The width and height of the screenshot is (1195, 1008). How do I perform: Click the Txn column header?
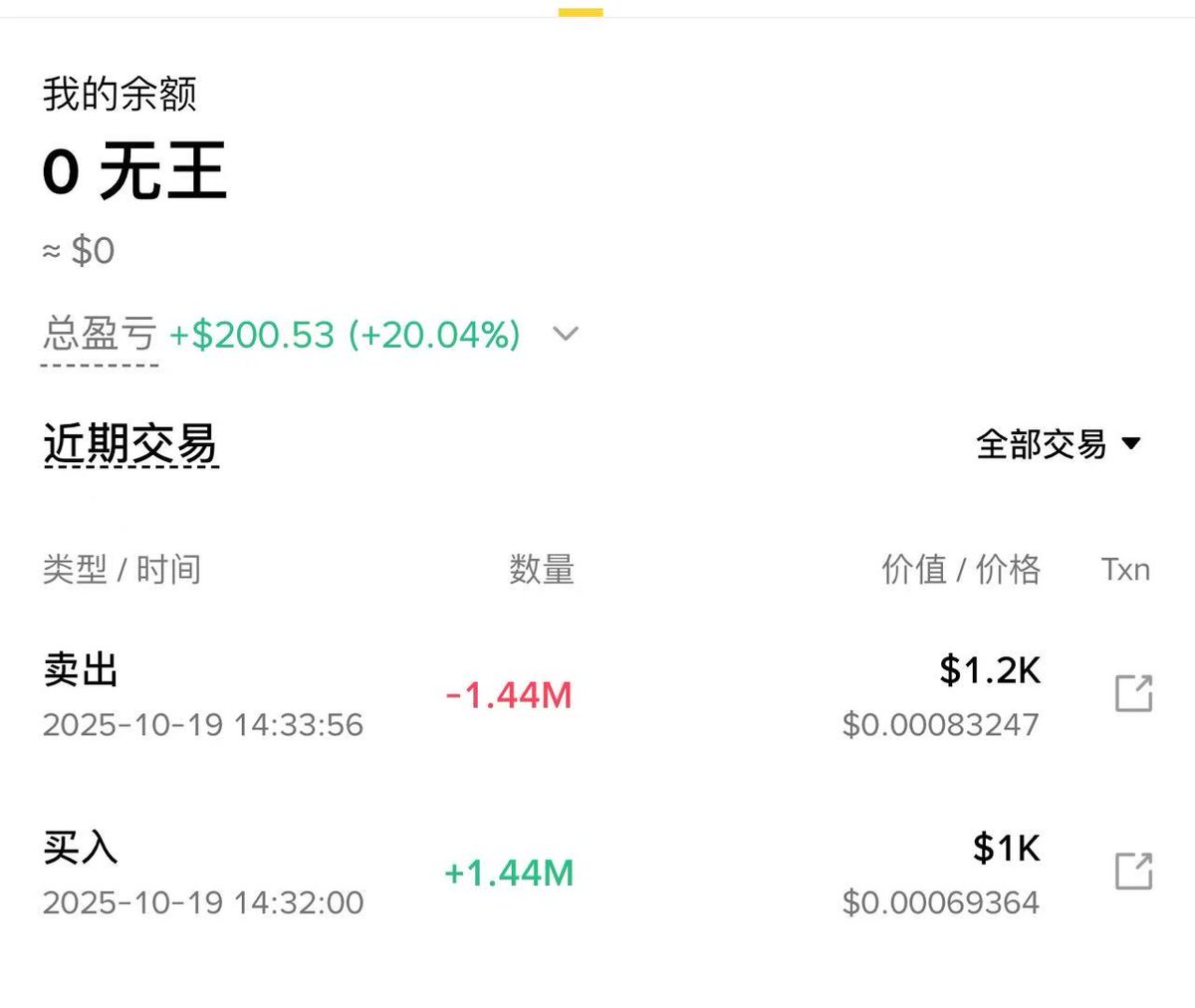[1125, 570]
